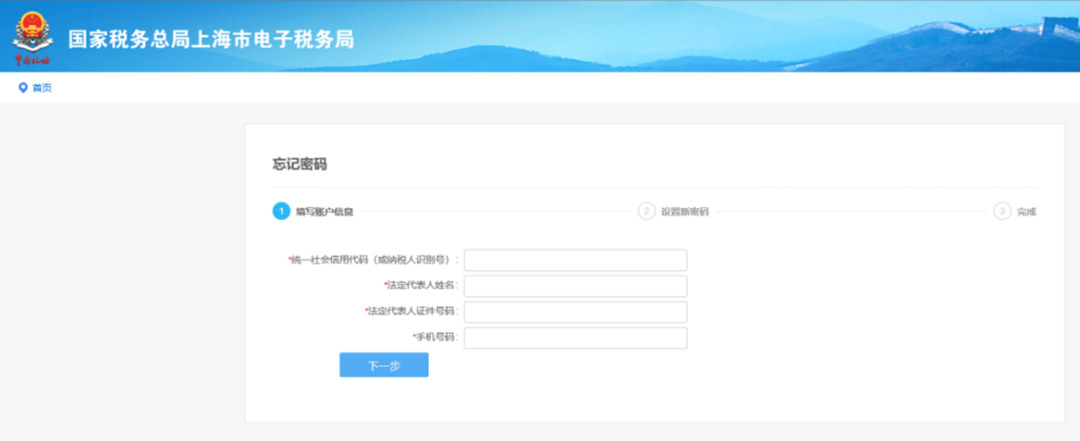Click the 设置新密码 step label
1080x441 pixels.
point(685,212)
